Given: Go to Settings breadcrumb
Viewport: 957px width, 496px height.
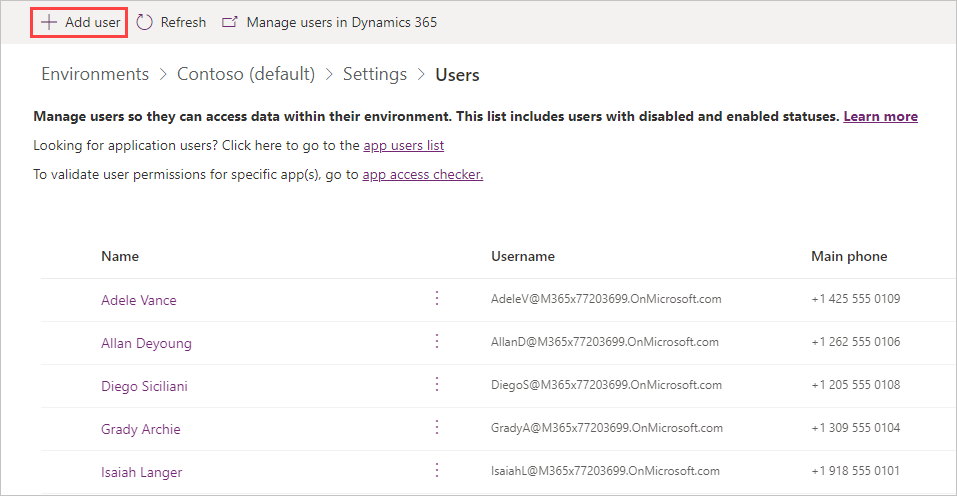Looking at the screenshot, I should 375,74.
